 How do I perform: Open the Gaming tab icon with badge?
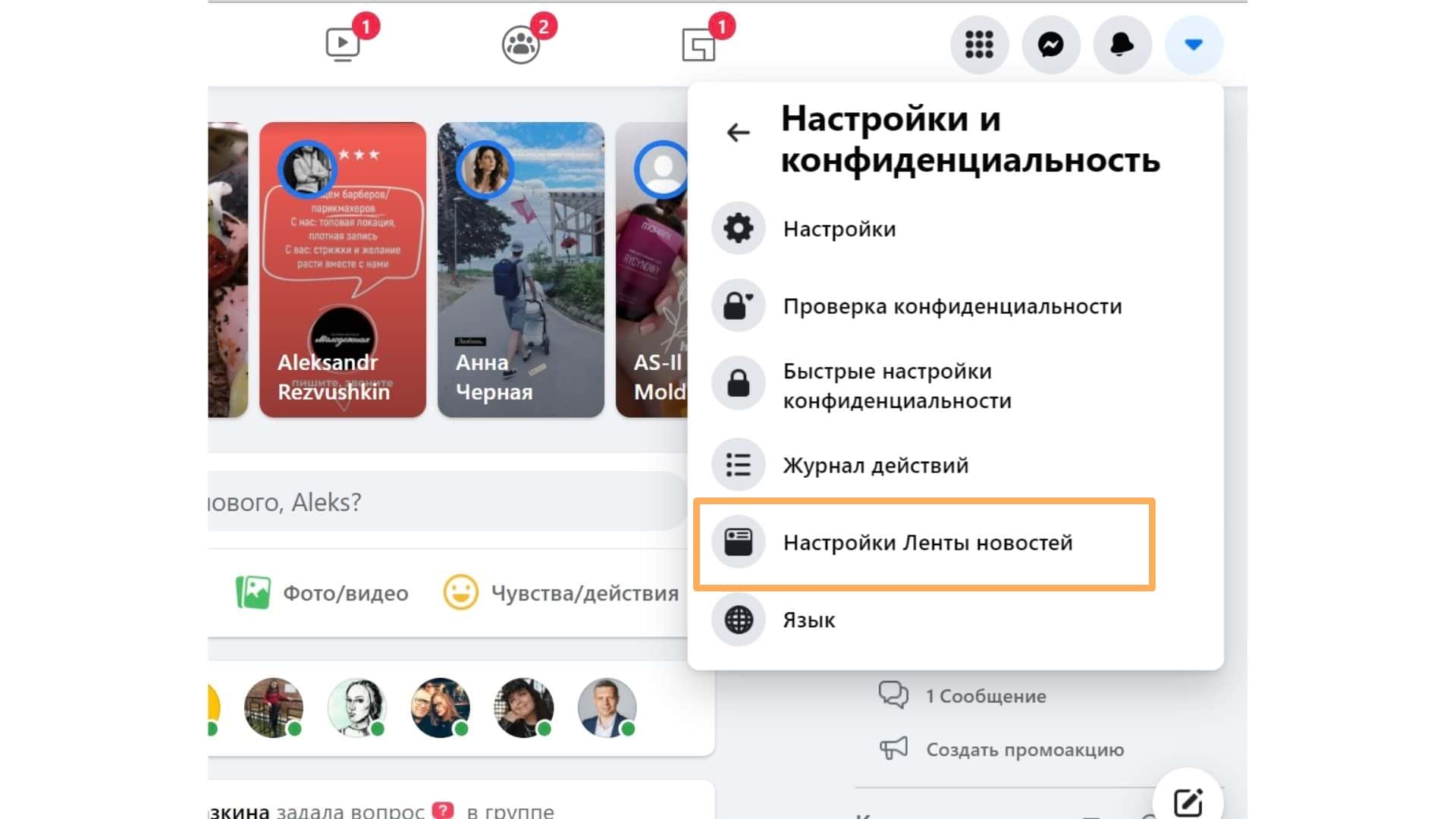point(698,45)
